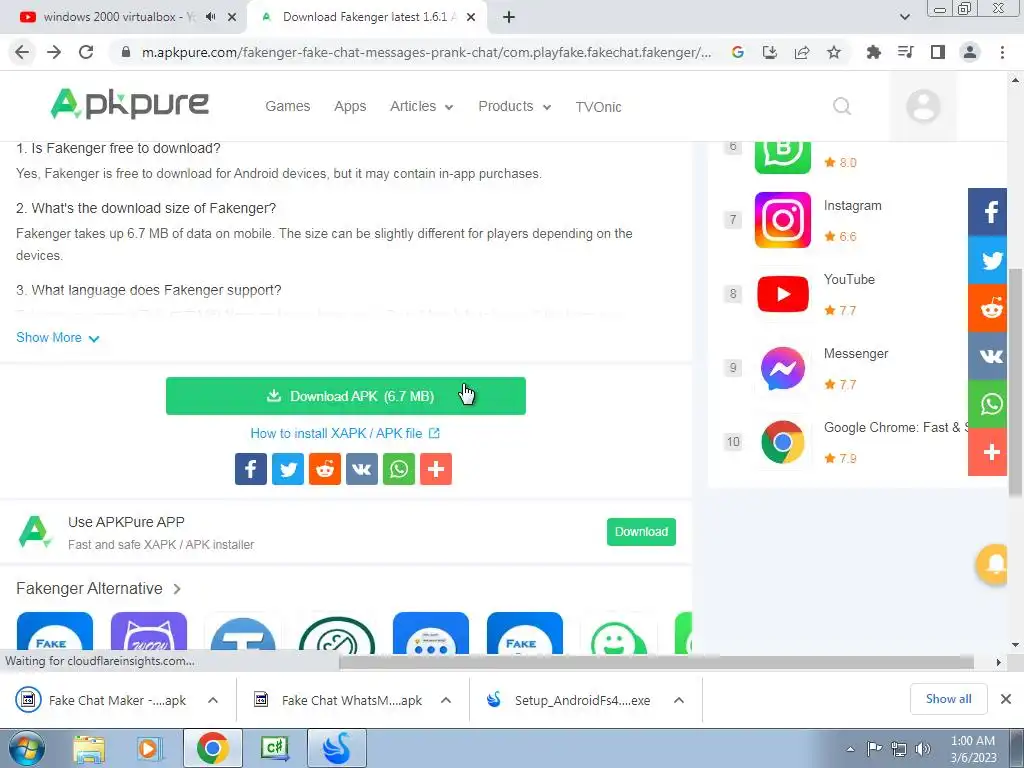This screenshot has width=1024, height=768.
Task: Share via Twitter icon under download button
Action: [288, 469]
